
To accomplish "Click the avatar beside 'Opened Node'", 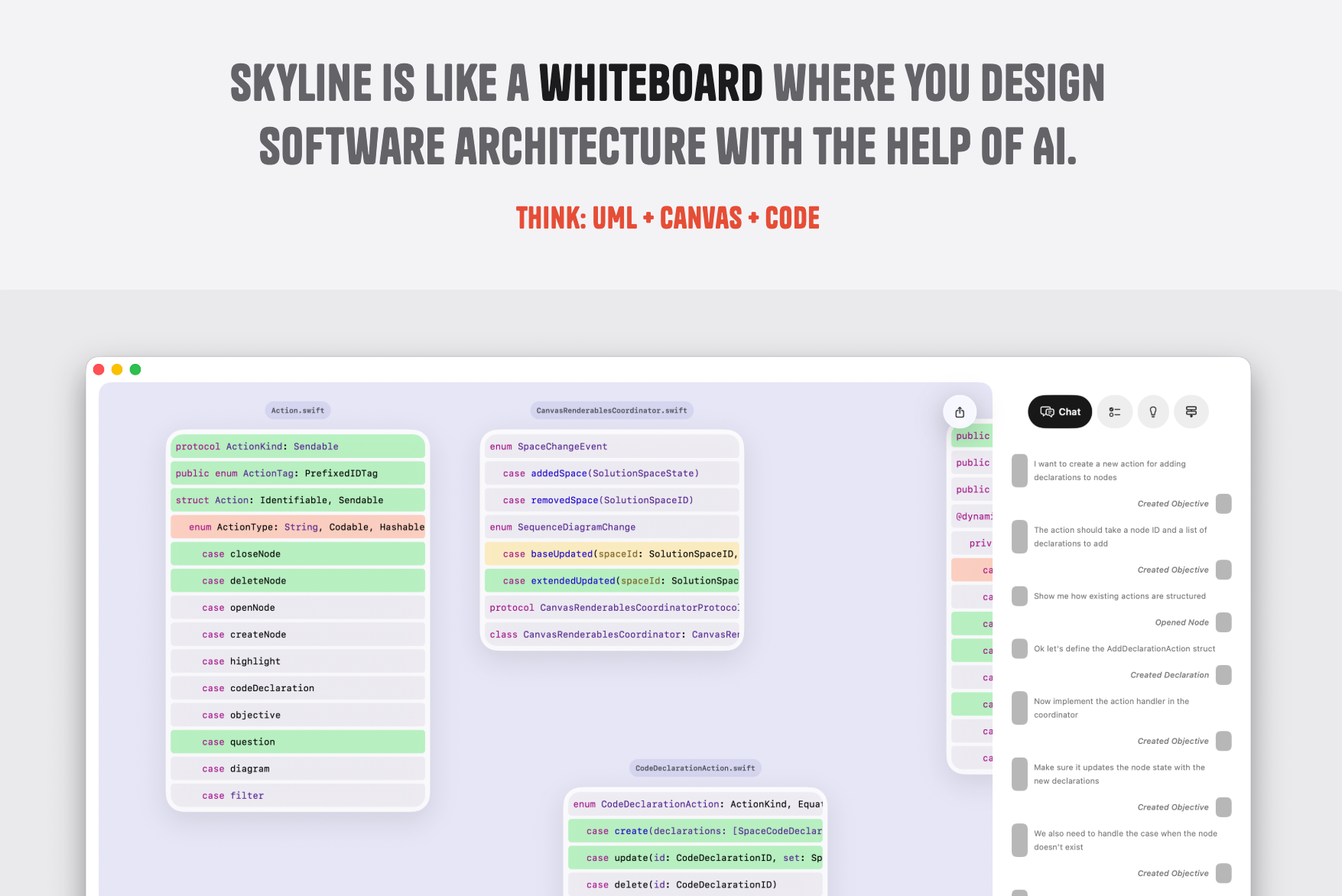I will pos(1223,622).
